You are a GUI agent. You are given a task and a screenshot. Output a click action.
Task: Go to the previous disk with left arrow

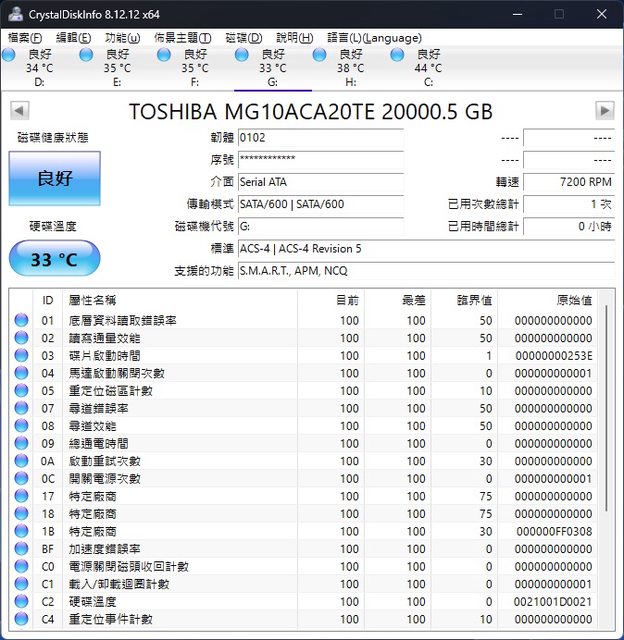[x=18, y=110]
